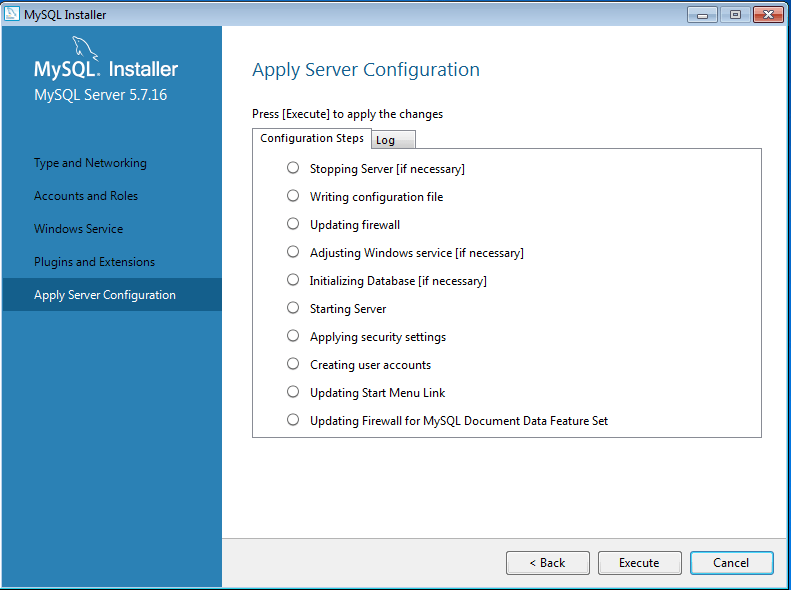Click 'Adjusting Windows service [if necessary]' text

417,253
